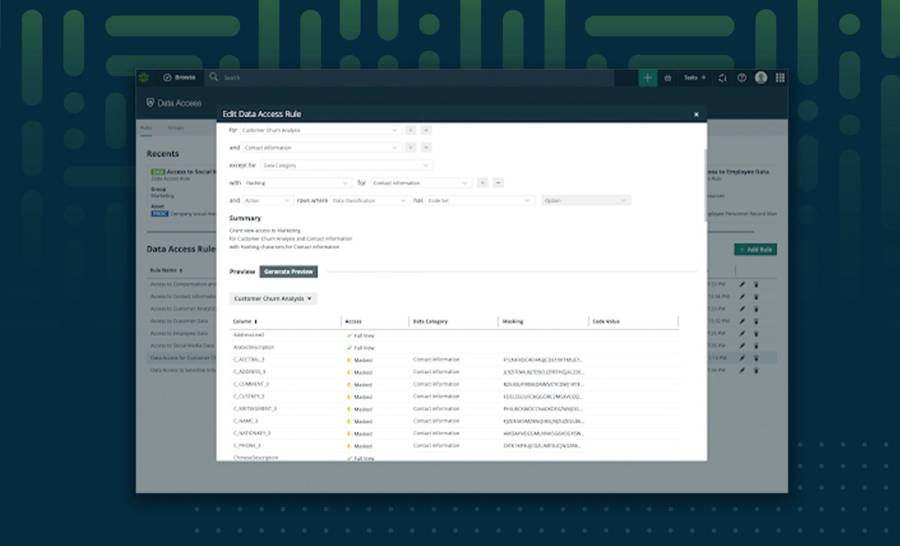Screen dimensions: 900x546
Task: Click the search magnifier icon
Action: (x=215, y=77)
